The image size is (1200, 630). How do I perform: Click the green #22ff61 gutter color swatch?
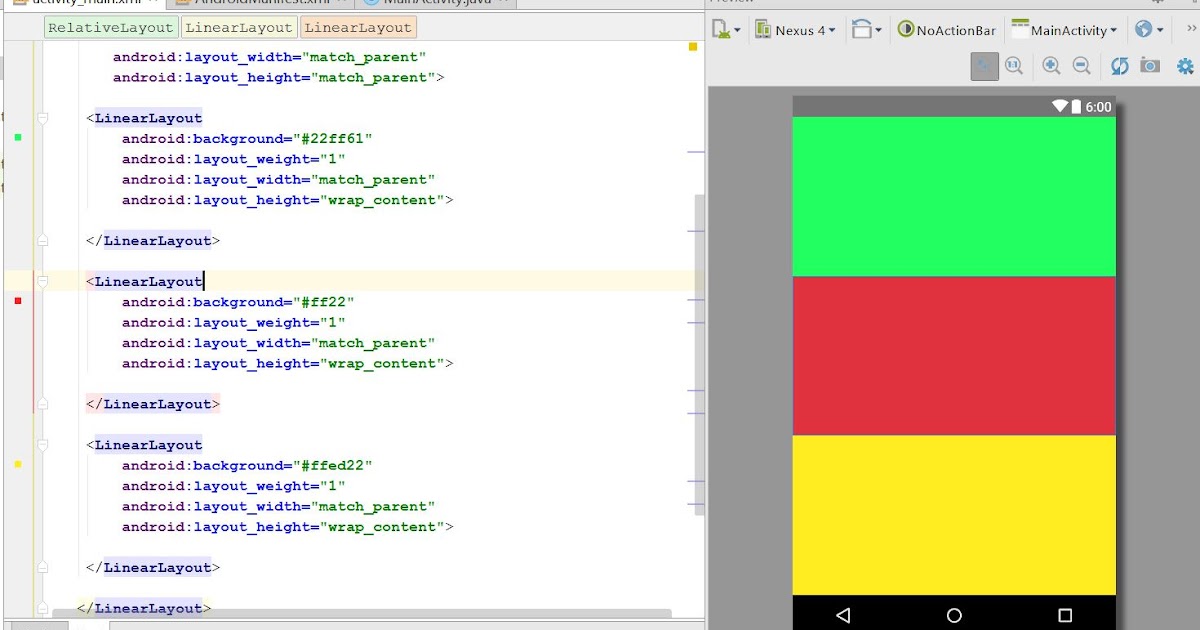click(18, 137)
